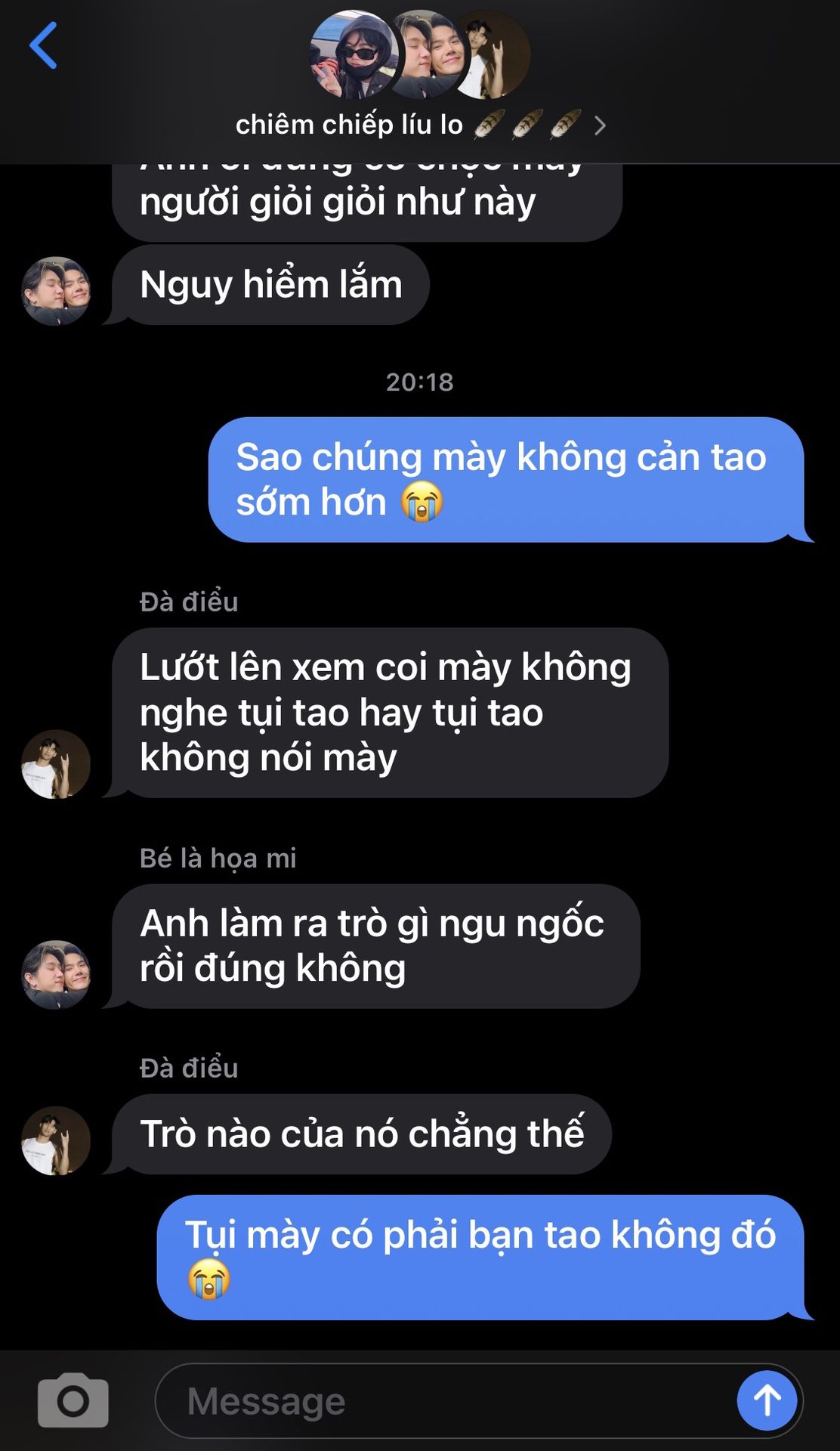Tap the blue send arrow button
The image size is (840, 1451).
(x=767, y=1400)
